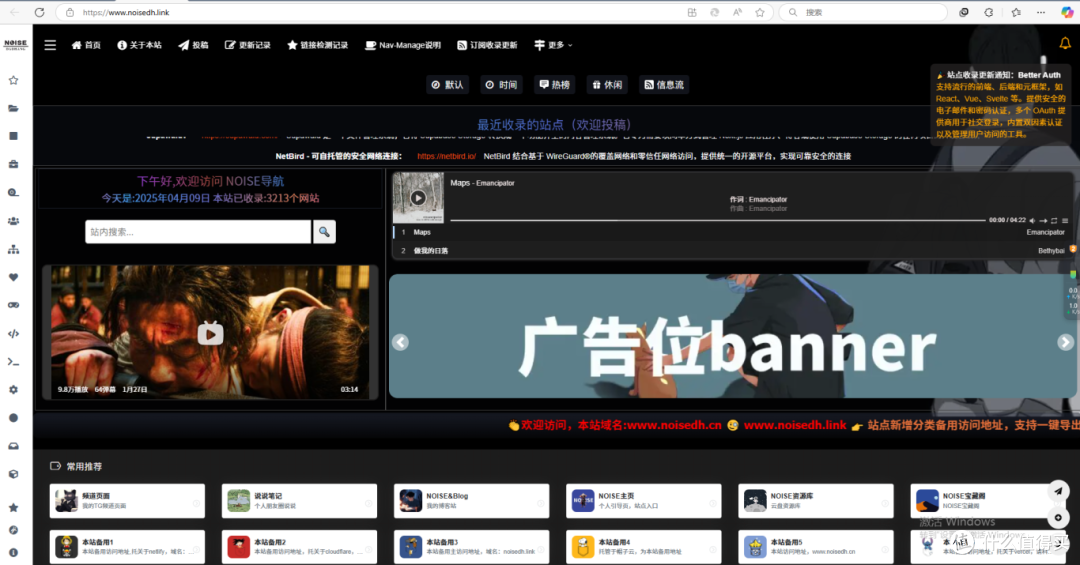Open the 本站备用4 card

tap(644, 547)
